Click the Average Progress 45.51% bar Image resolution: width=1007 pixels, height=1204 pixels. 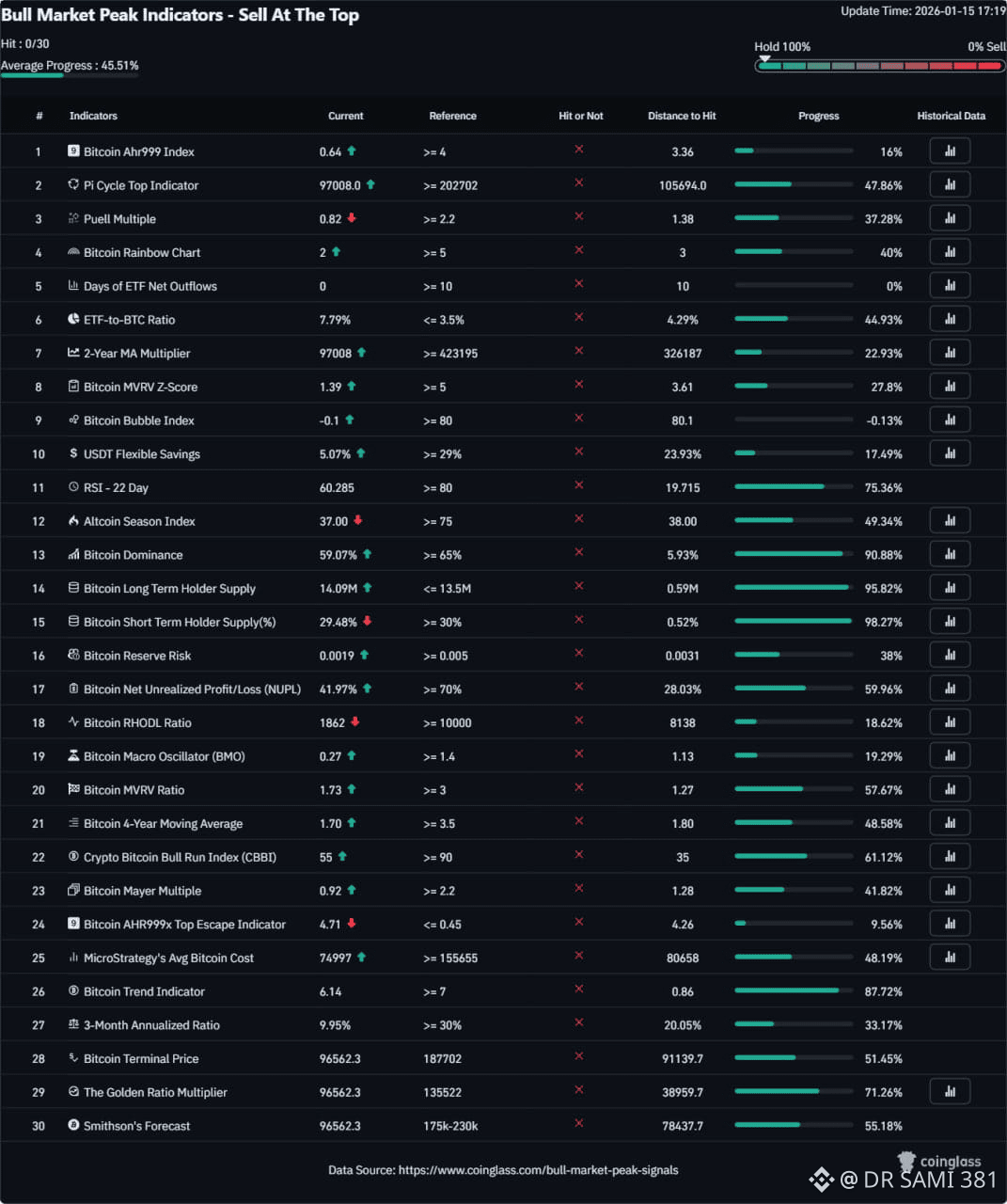click(70, 75)
